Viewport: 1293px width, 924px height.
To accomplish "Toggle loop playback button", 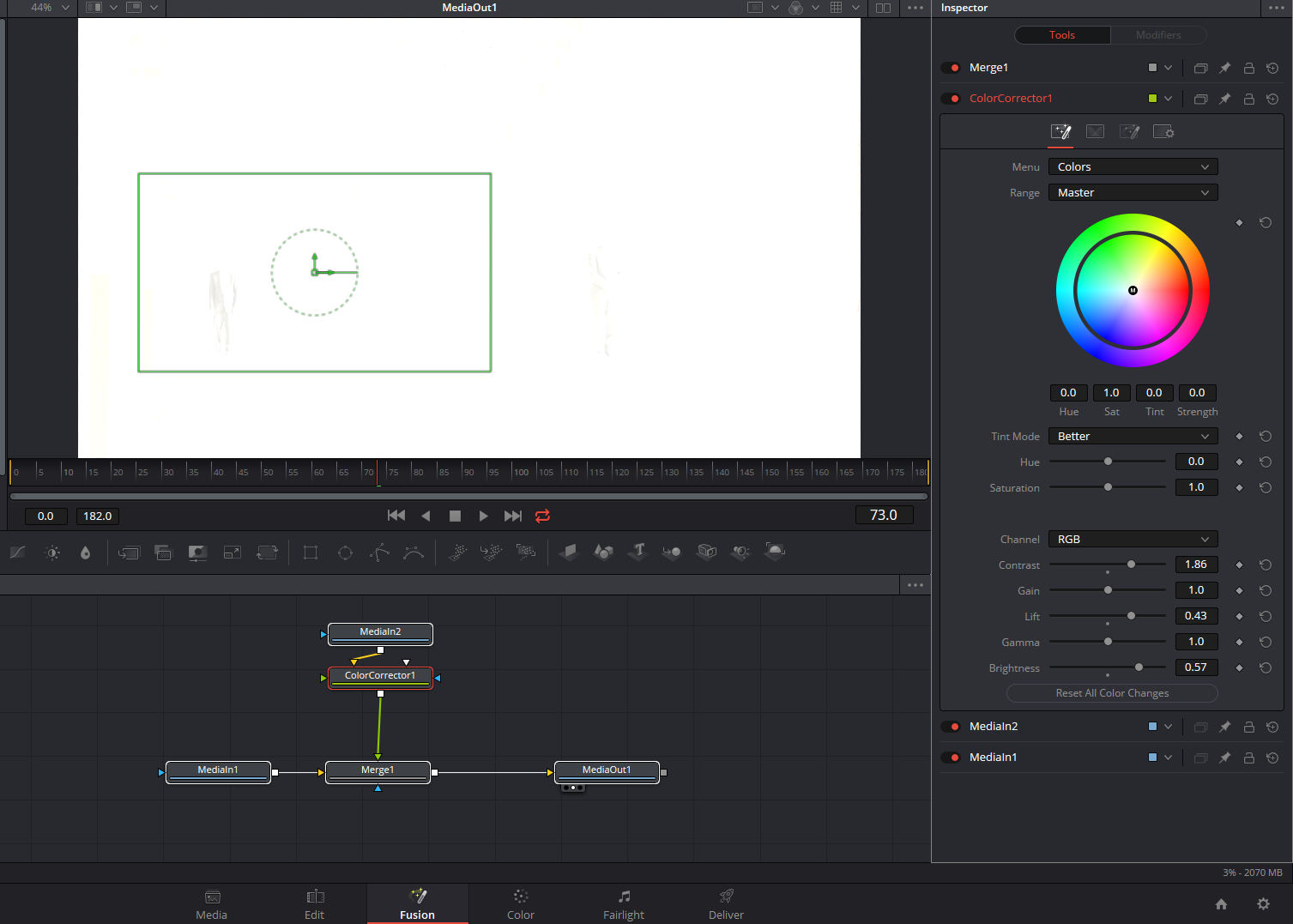I will pyautogui.click(x=542, y=516).
